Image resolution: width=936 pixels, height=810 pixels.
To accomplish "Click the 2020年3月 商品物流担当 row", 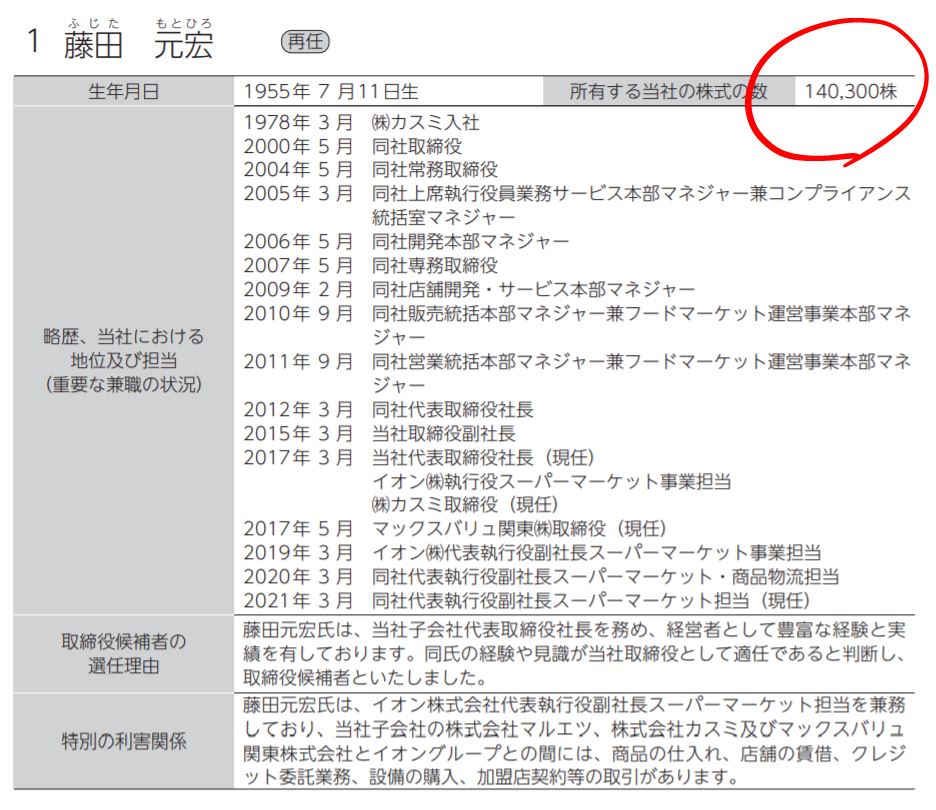I will point(541,577).
